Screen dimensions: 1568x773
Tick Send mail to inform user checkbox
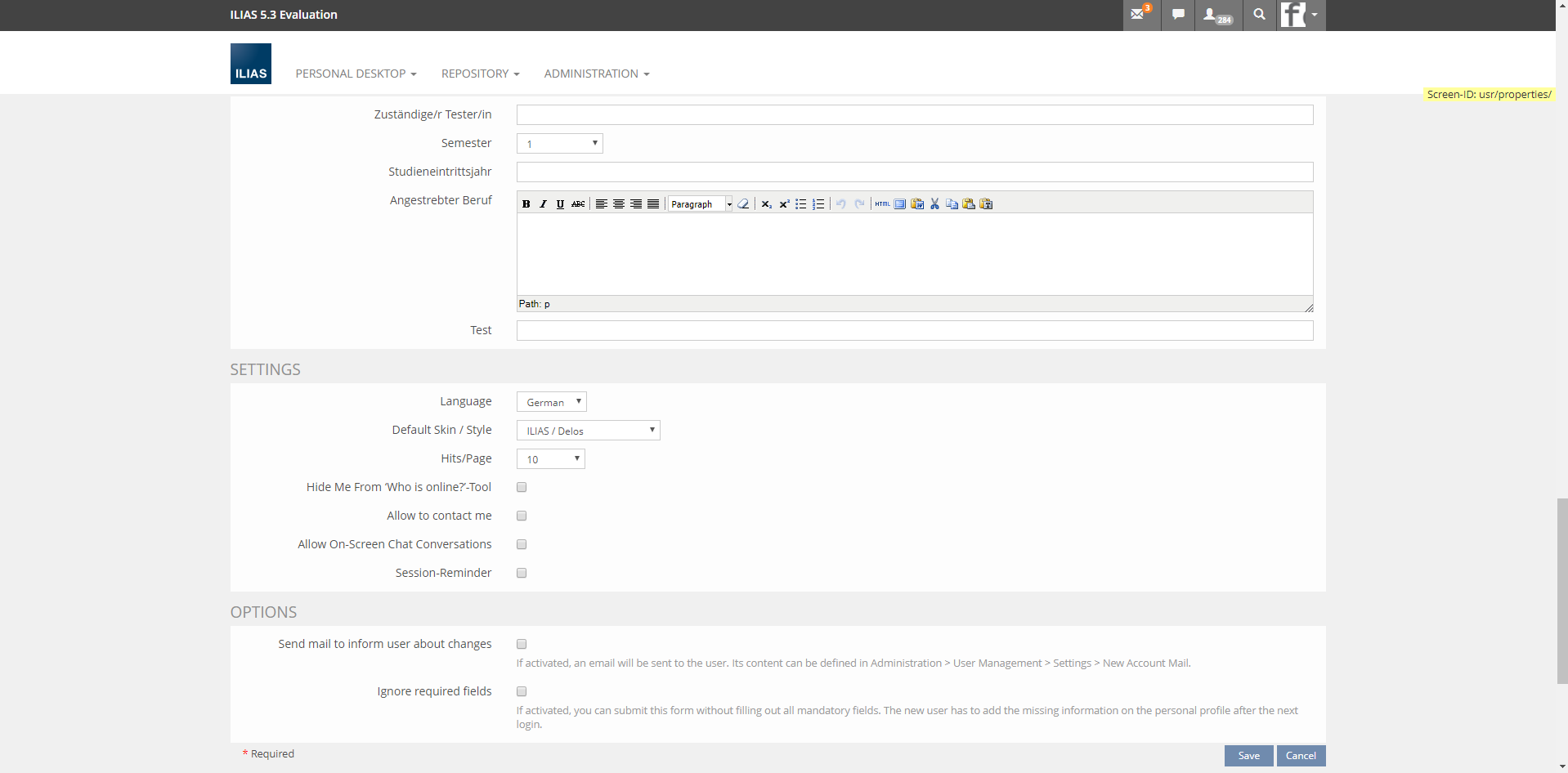pos(522,645)
